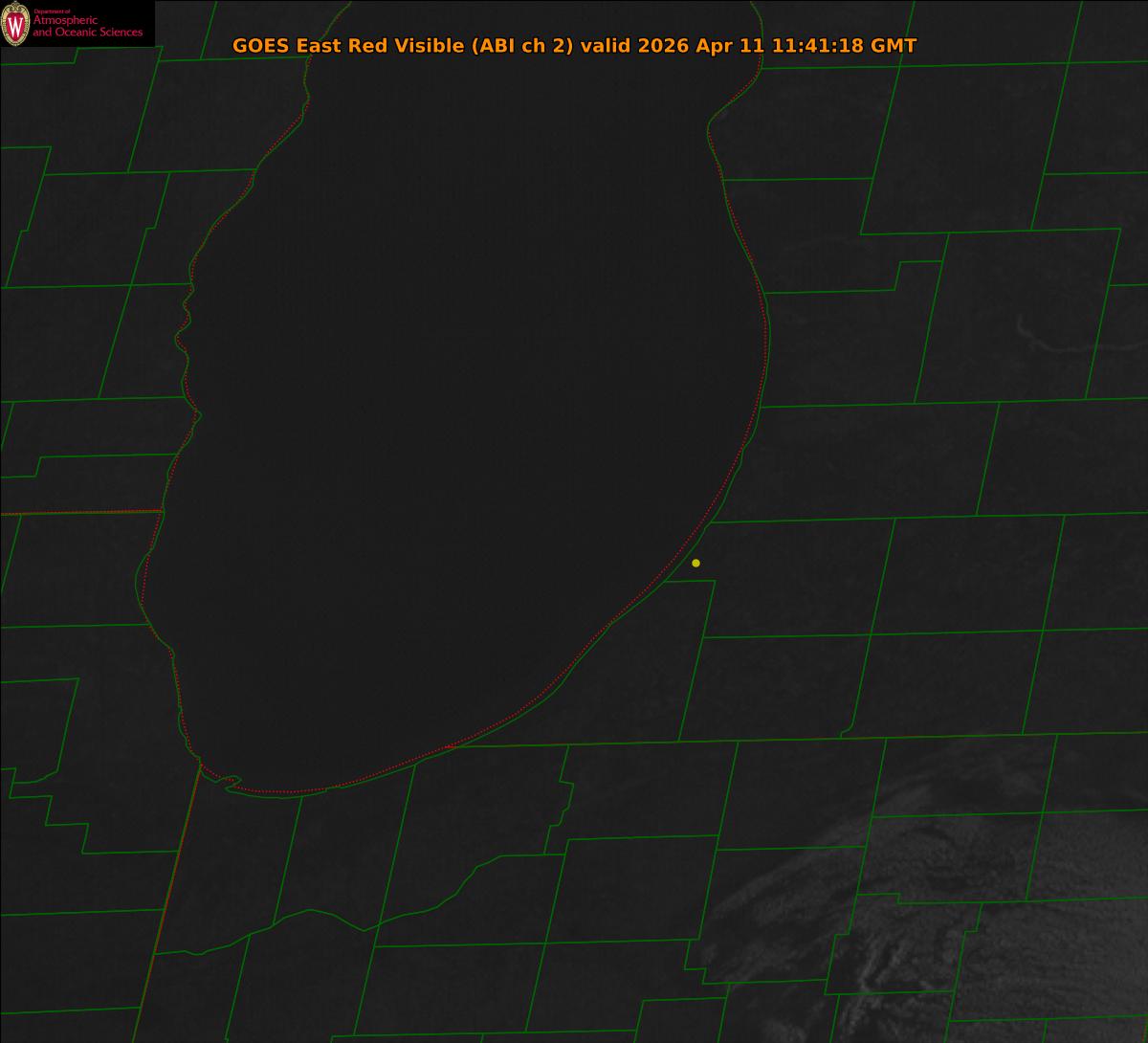The height and width of the screenshot is (1043, 1148).
Task: Click the '(ABI ch 2)' channel label
Action: pos(521,46)
